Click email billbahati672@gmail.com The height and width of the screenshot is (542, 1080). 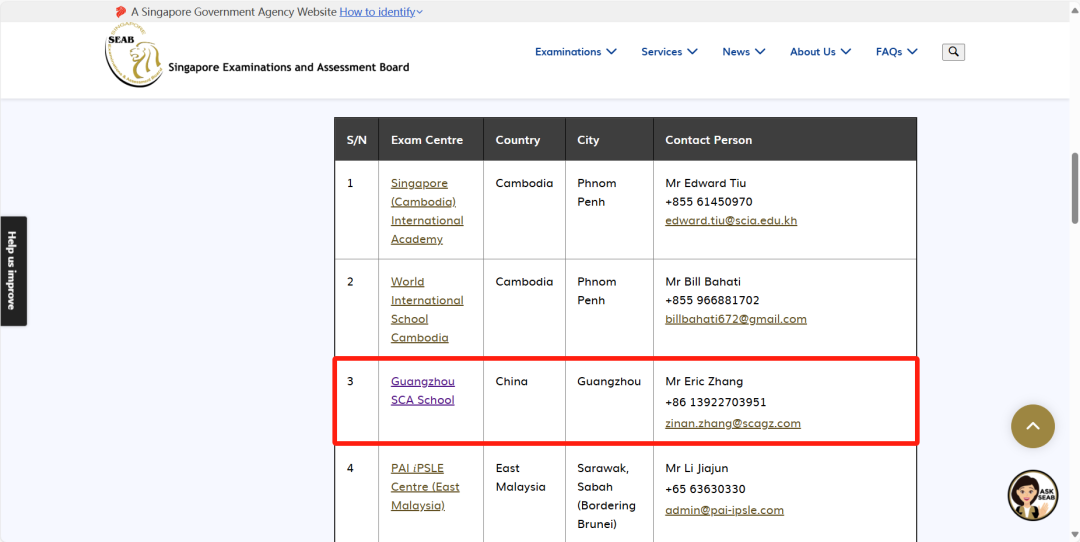coord(736,319)
